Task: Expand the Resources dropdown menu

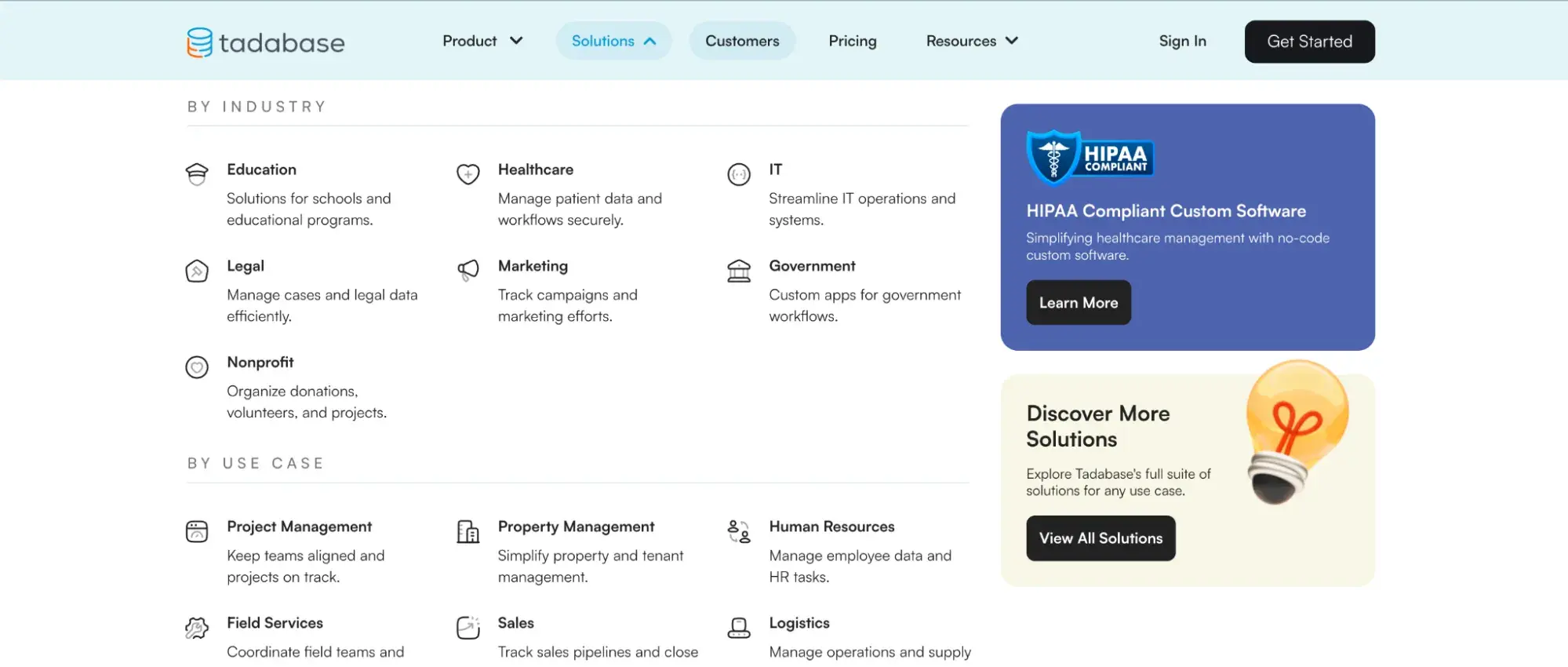Action: pos(972,41)
